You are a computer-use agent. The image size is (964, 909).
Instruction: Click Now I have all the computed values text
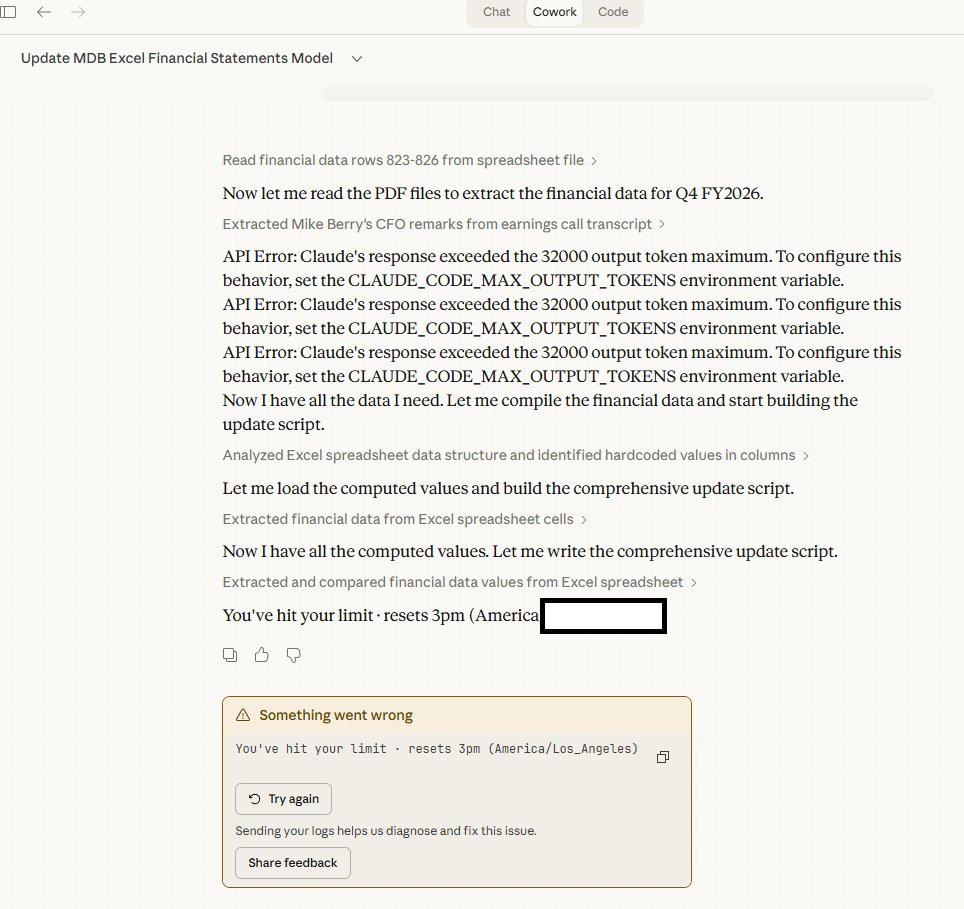point(530,551)
